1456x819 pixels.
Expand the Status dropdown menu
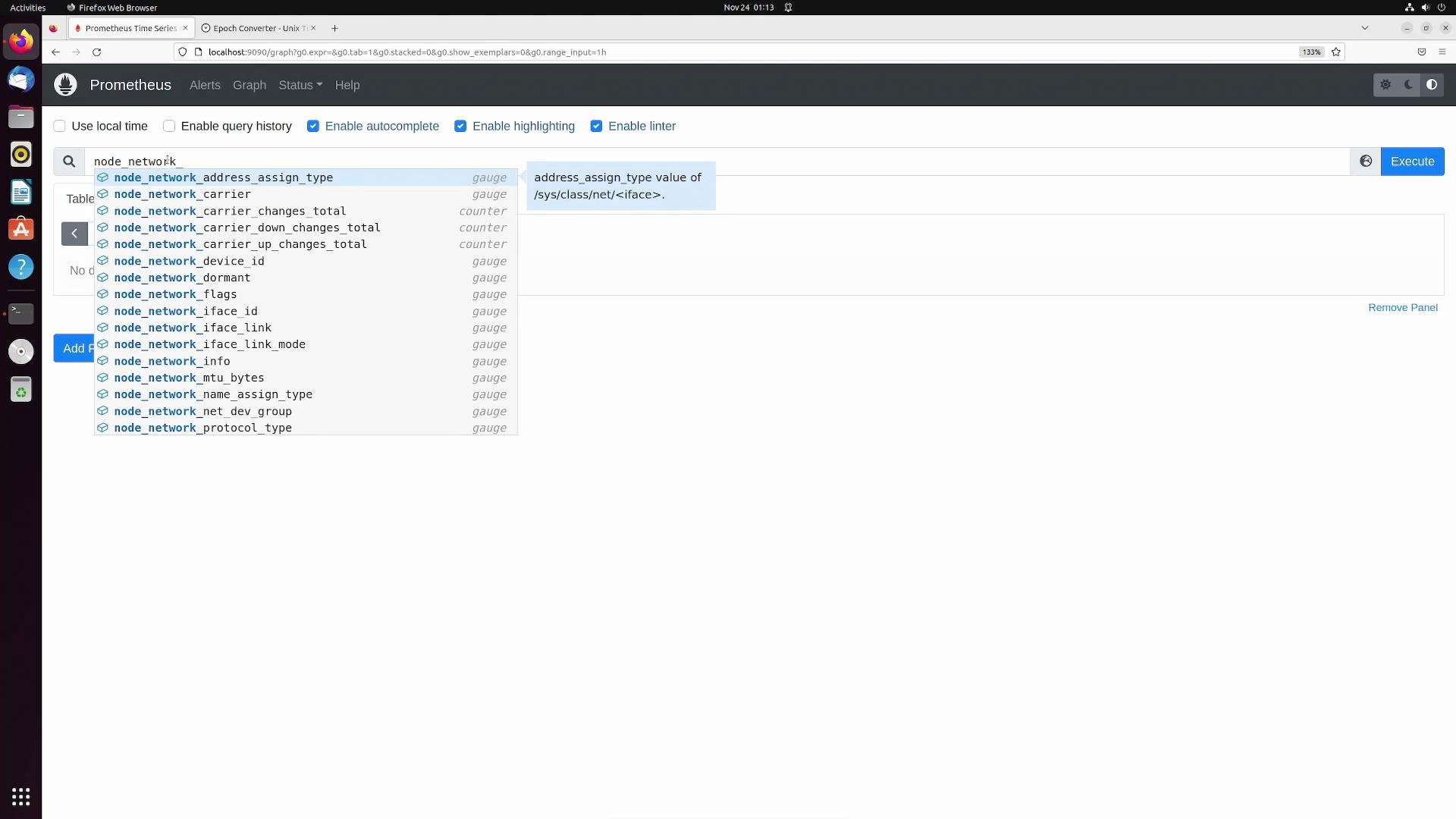tap(300, 85)
